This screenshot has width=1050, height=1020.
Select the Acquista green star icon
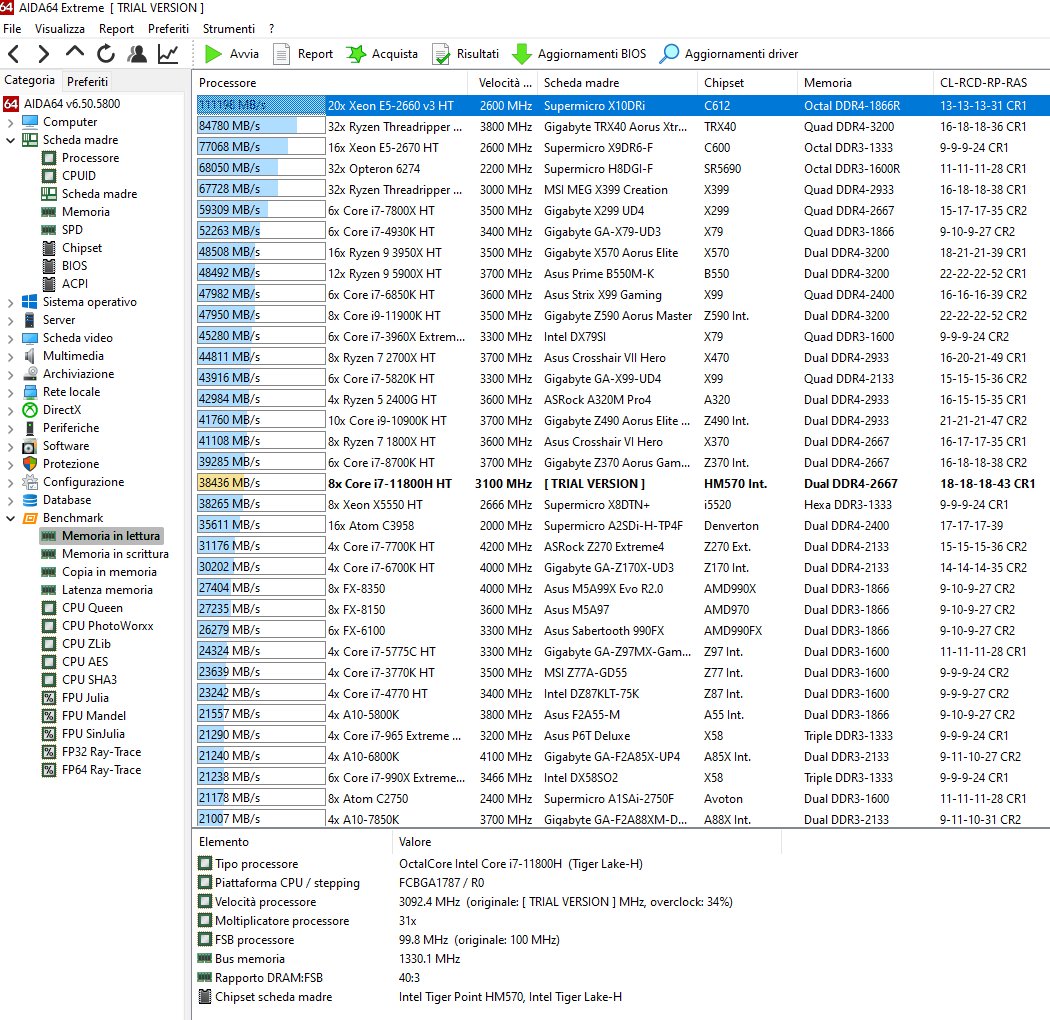point(356,54)
